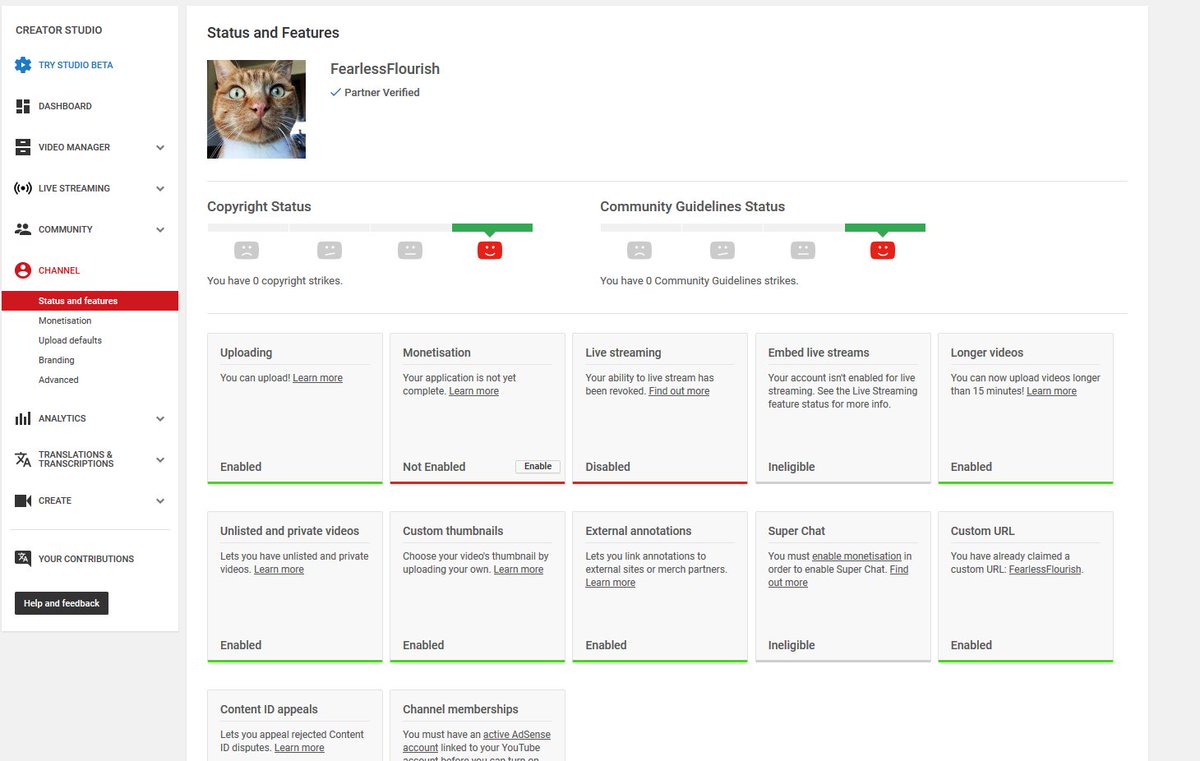The image size is (1200, 761).
Task: Expand the Create section
Action: (160, 501)
